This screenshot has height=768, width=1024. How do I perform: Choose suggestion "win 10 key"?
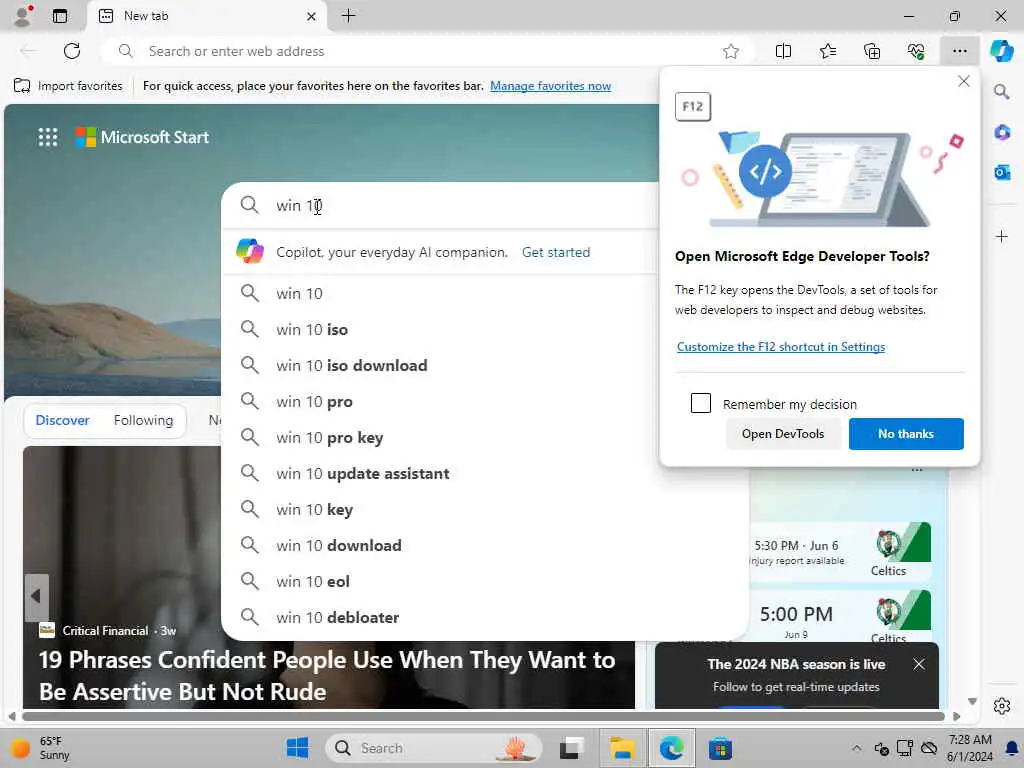coord(485,509)
